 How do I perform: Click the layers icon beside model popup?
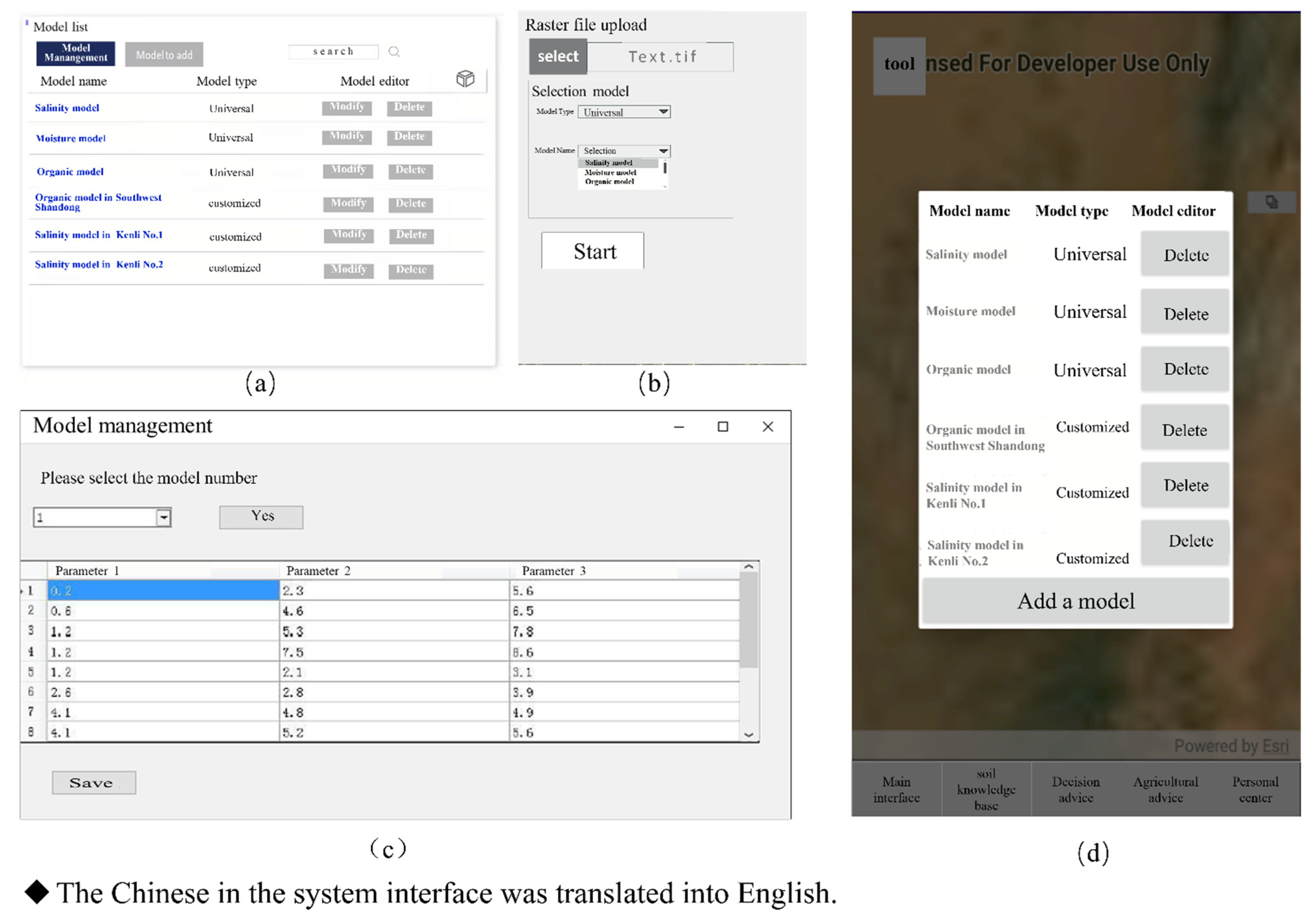[1271, 202]
